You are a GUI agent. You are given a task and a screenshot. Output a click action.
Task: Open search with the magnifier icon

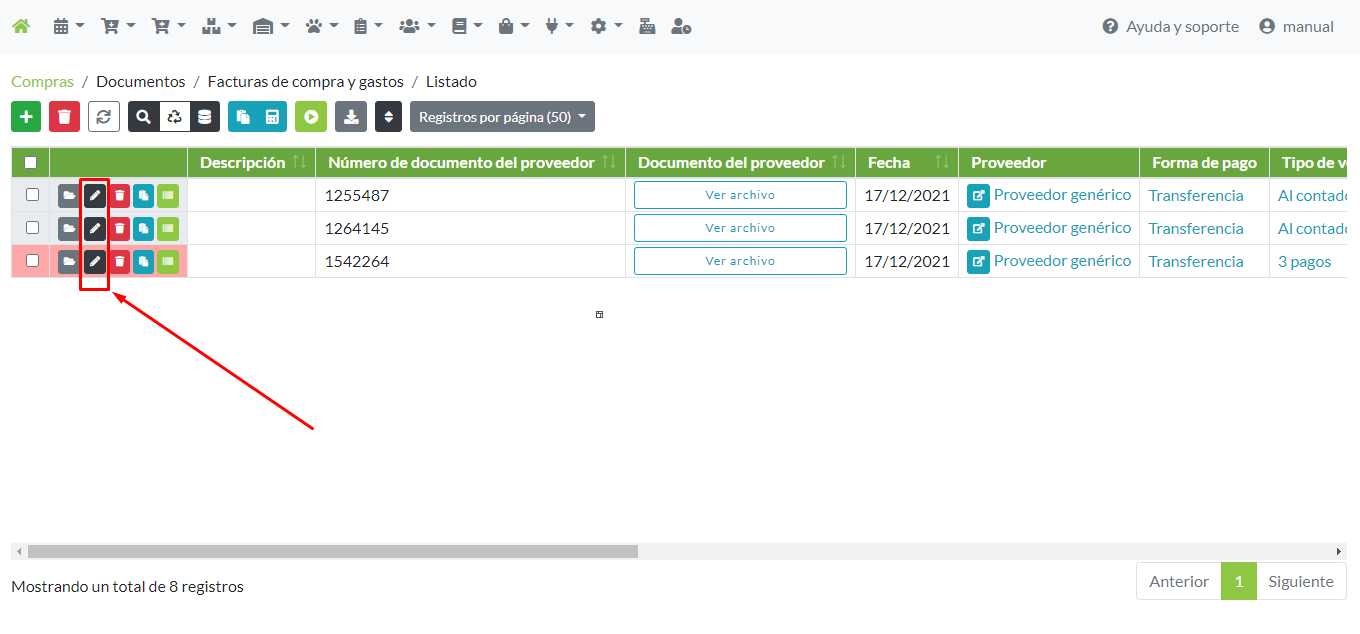tap(144, 117)
